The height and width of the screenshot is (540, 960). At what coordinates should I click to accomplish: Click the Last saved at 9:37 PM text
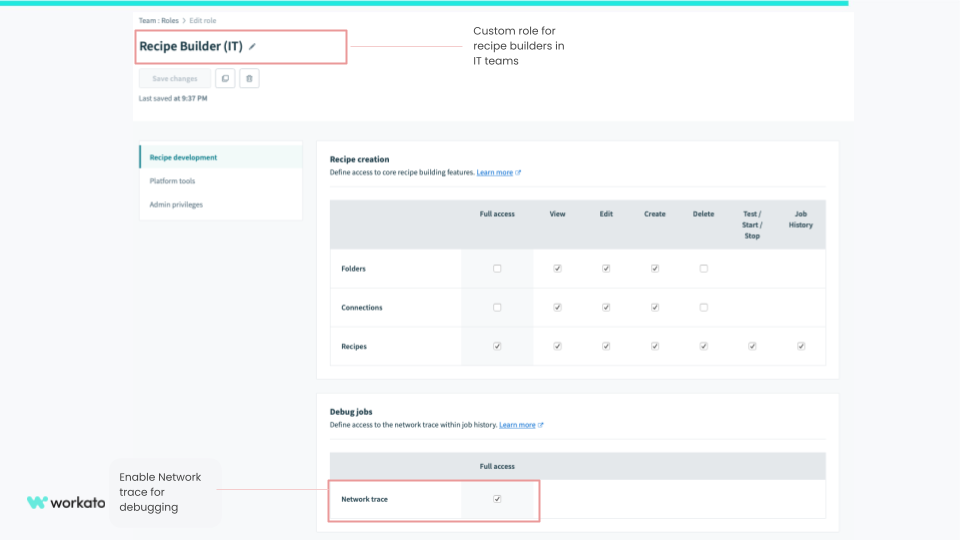pos(173,98)
